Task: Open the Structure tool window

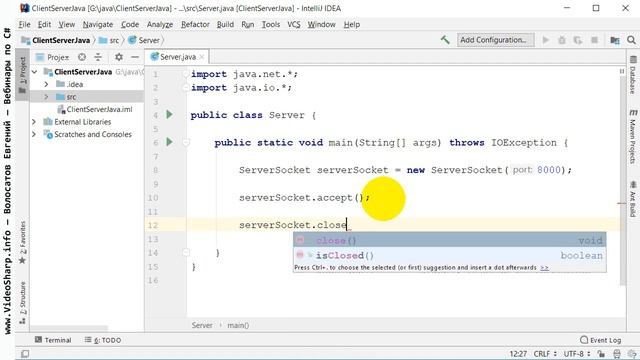Action: tap(22, 303)
